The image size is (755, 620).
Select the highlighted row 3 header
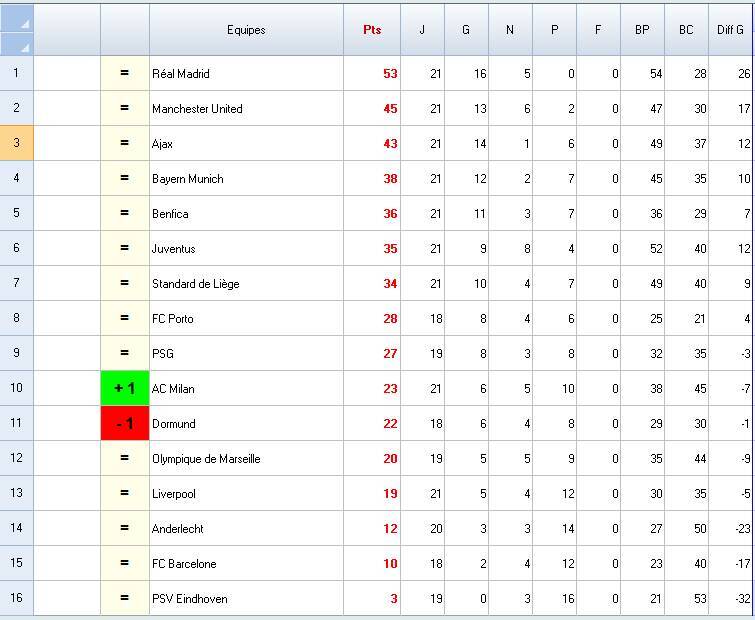coord(17,143)
